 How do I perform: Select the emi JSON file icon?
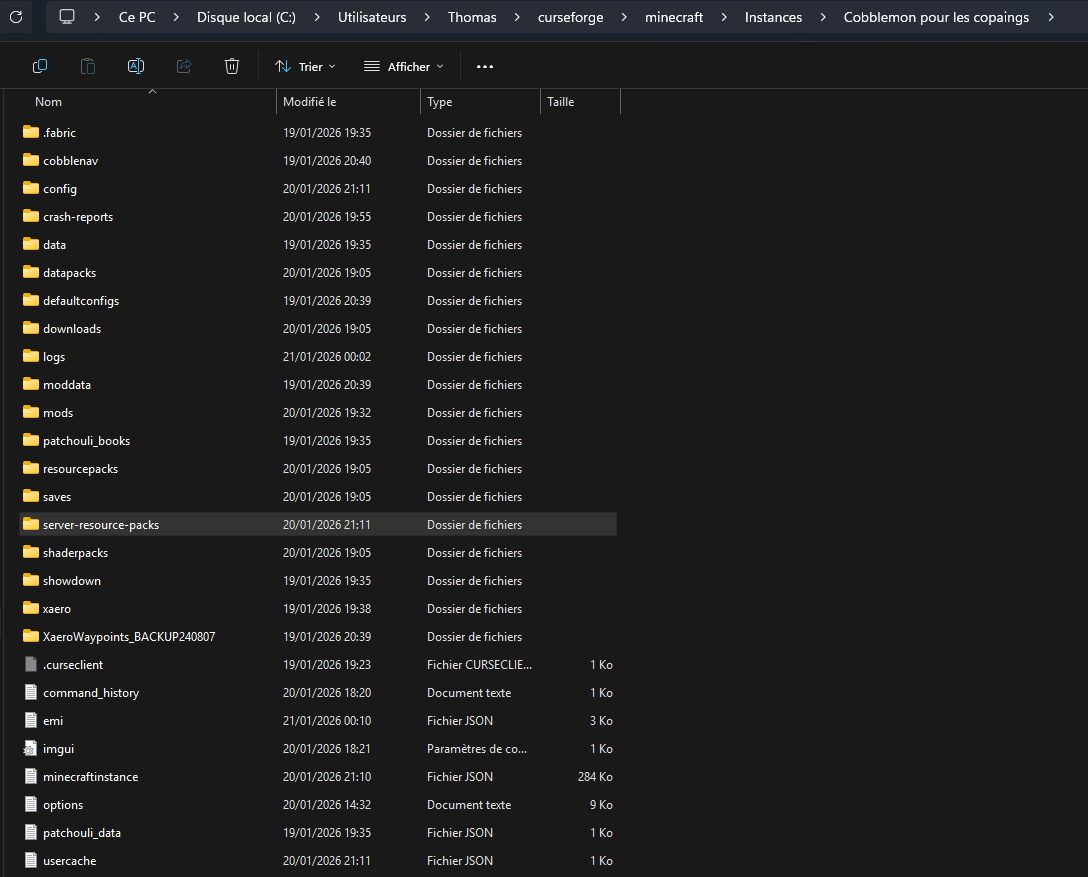point(31,720)
